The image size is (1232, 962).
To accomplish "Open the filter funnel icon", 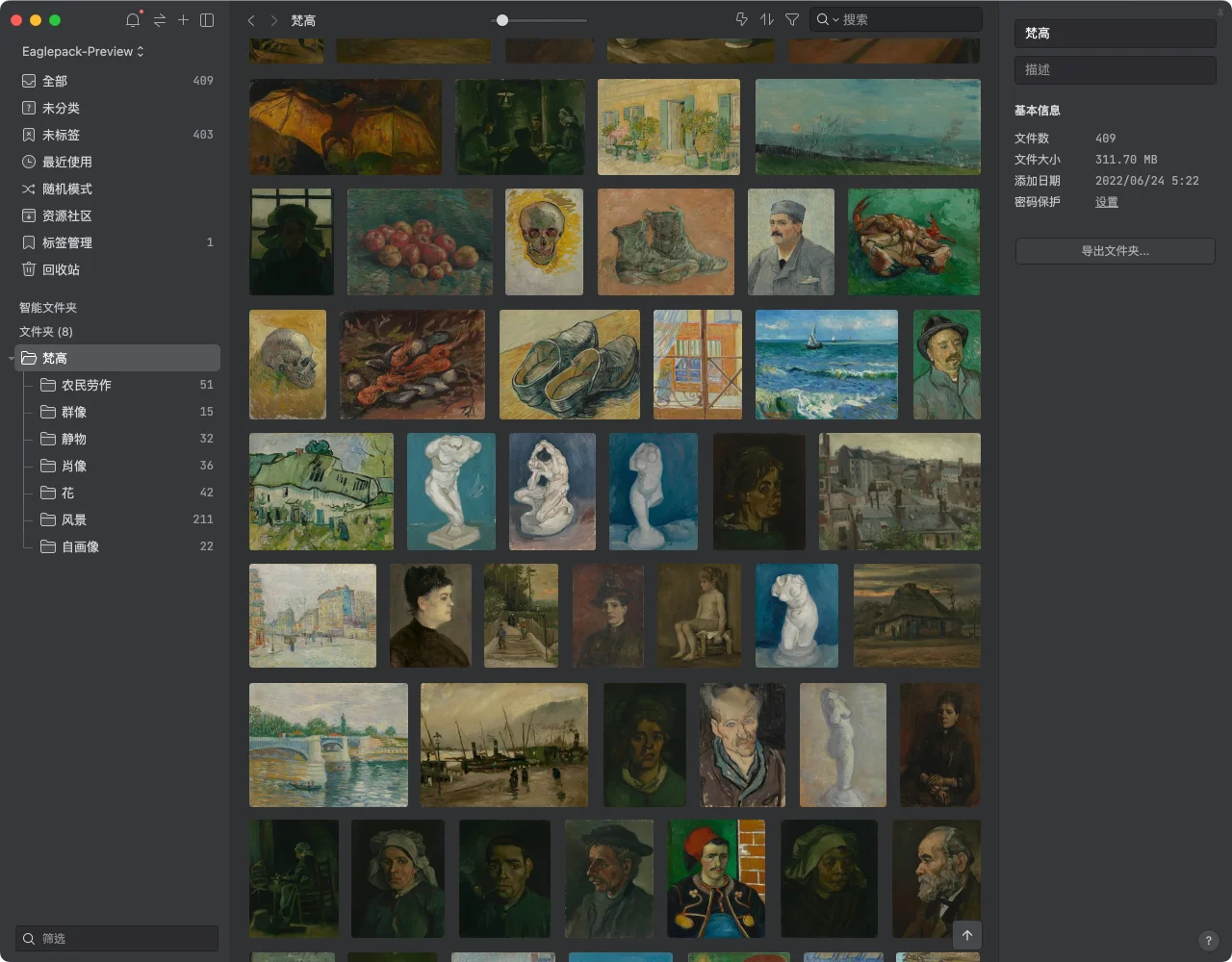I will 792,19.
